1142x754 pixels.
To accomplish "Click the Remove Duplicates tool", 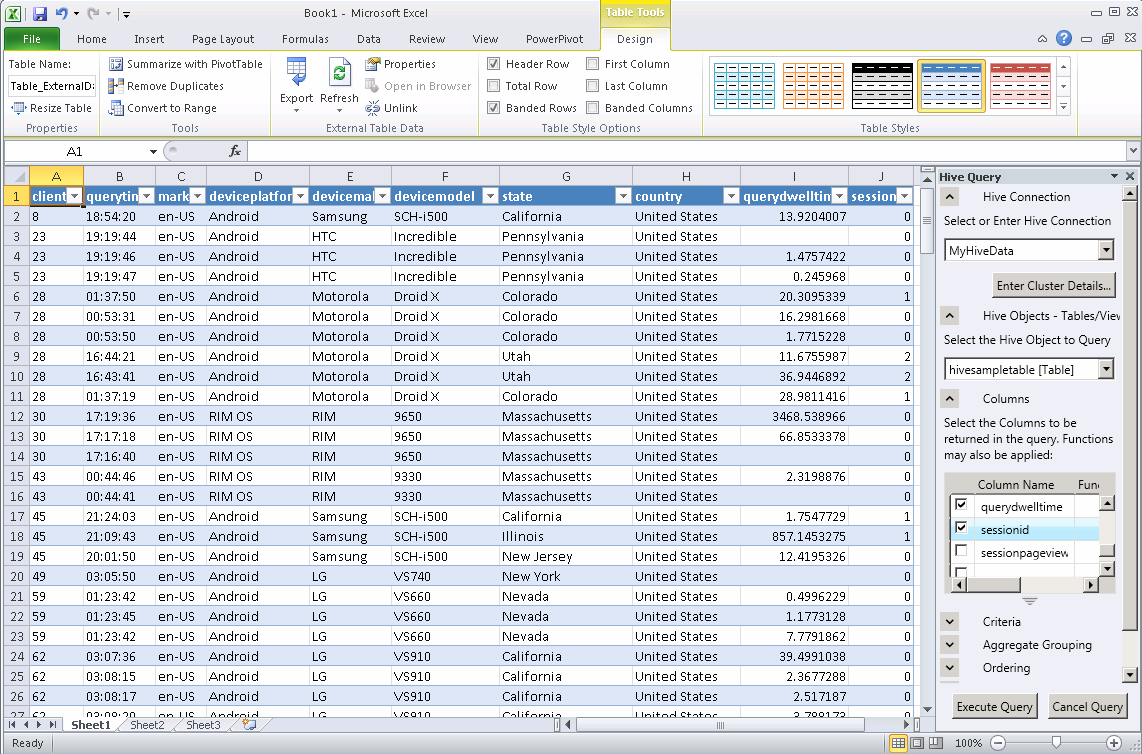I will tap(166, 86).
